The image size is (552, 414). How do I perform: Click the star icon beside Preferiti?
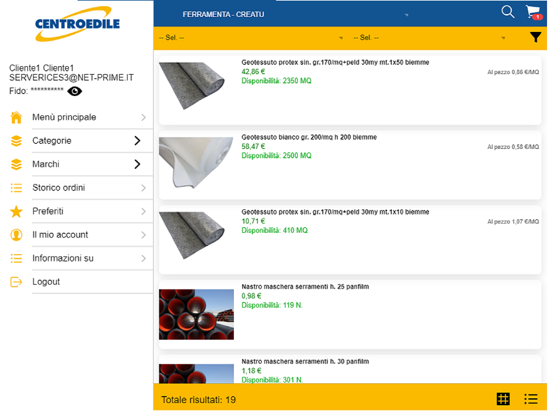pos(16,211)
